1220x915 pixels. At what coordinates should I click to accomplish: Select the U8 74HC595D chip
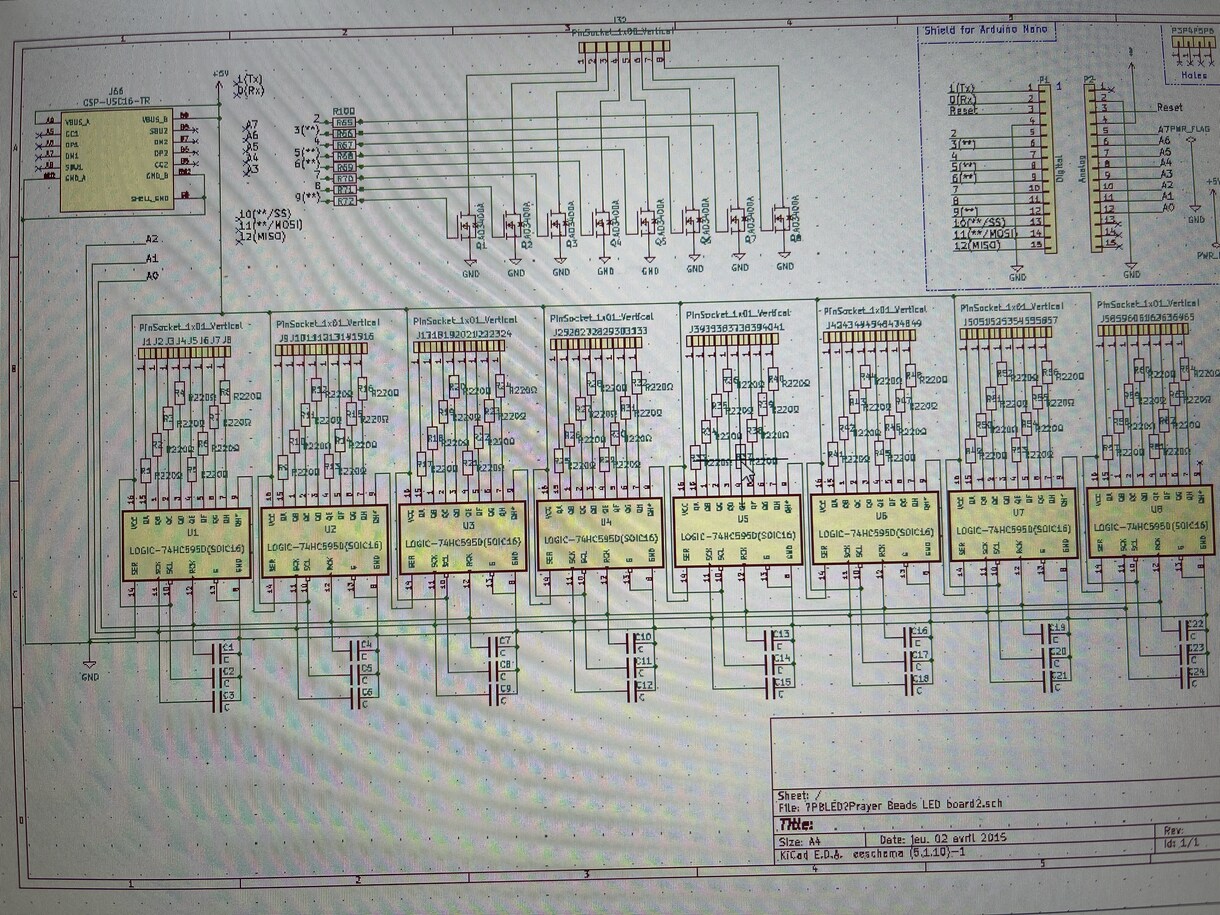coord(1152,522)
